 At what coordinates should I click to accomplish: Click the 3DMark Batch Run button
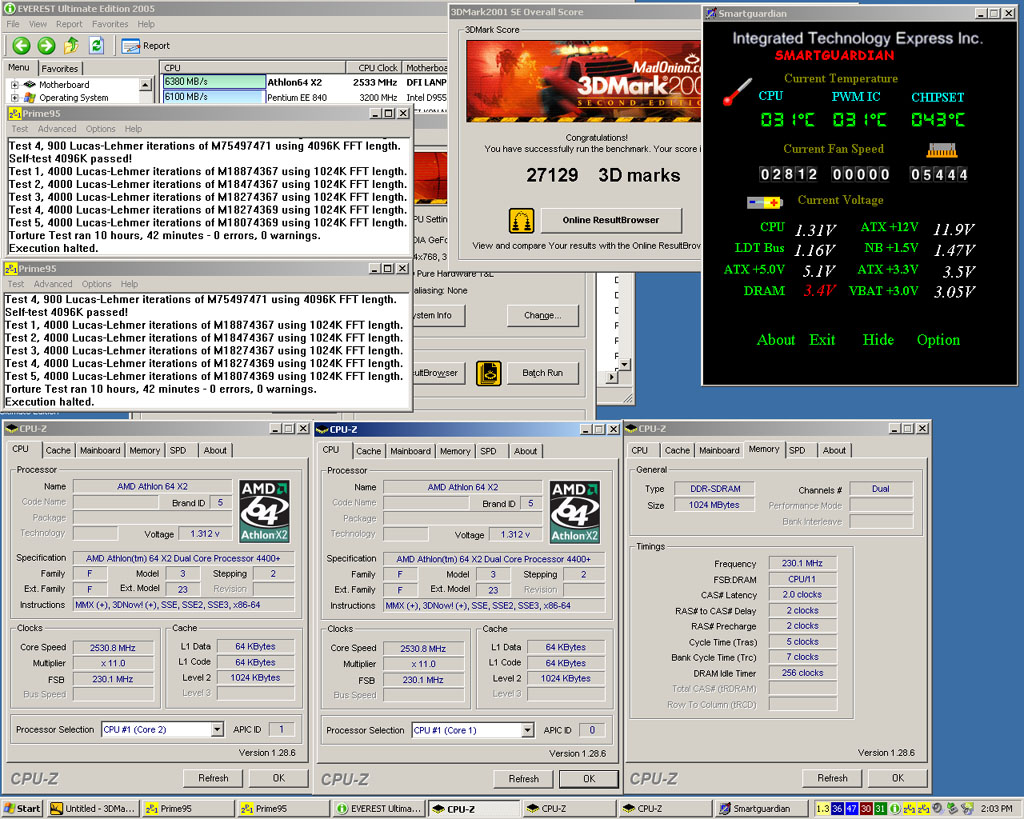[x=543, y=373]
